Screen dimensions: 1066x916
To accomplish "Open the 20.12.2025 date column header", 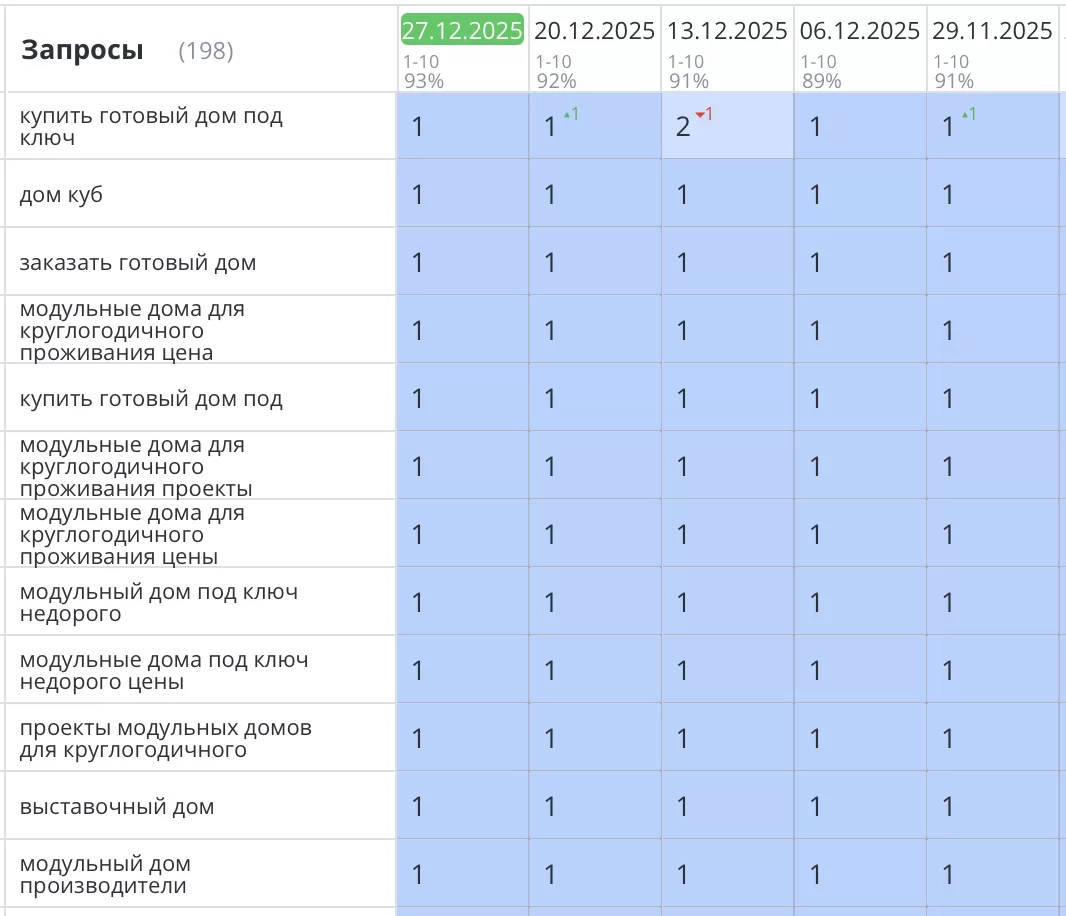I will (594, 31).
